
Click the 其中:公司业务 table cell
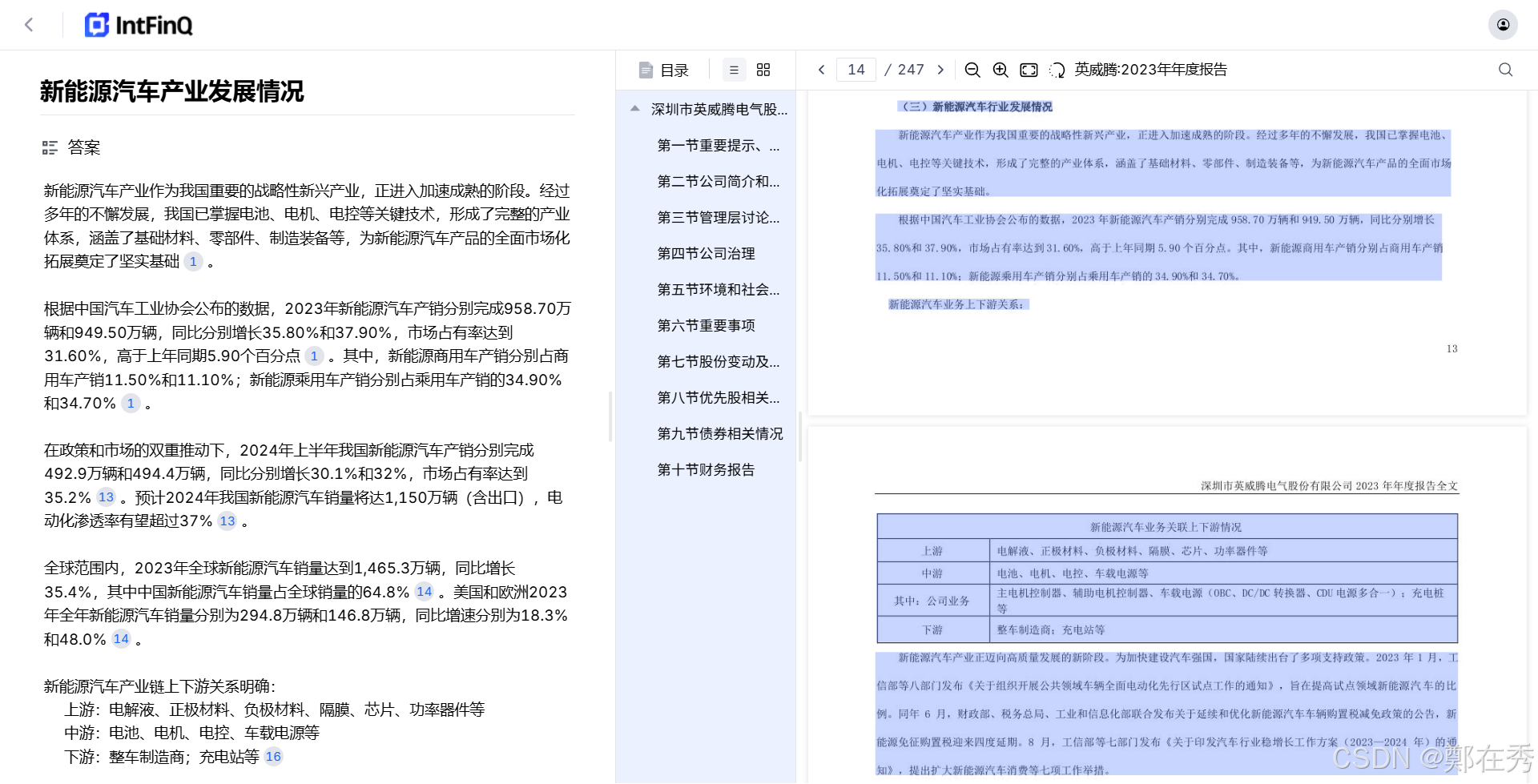click(932, 601)
